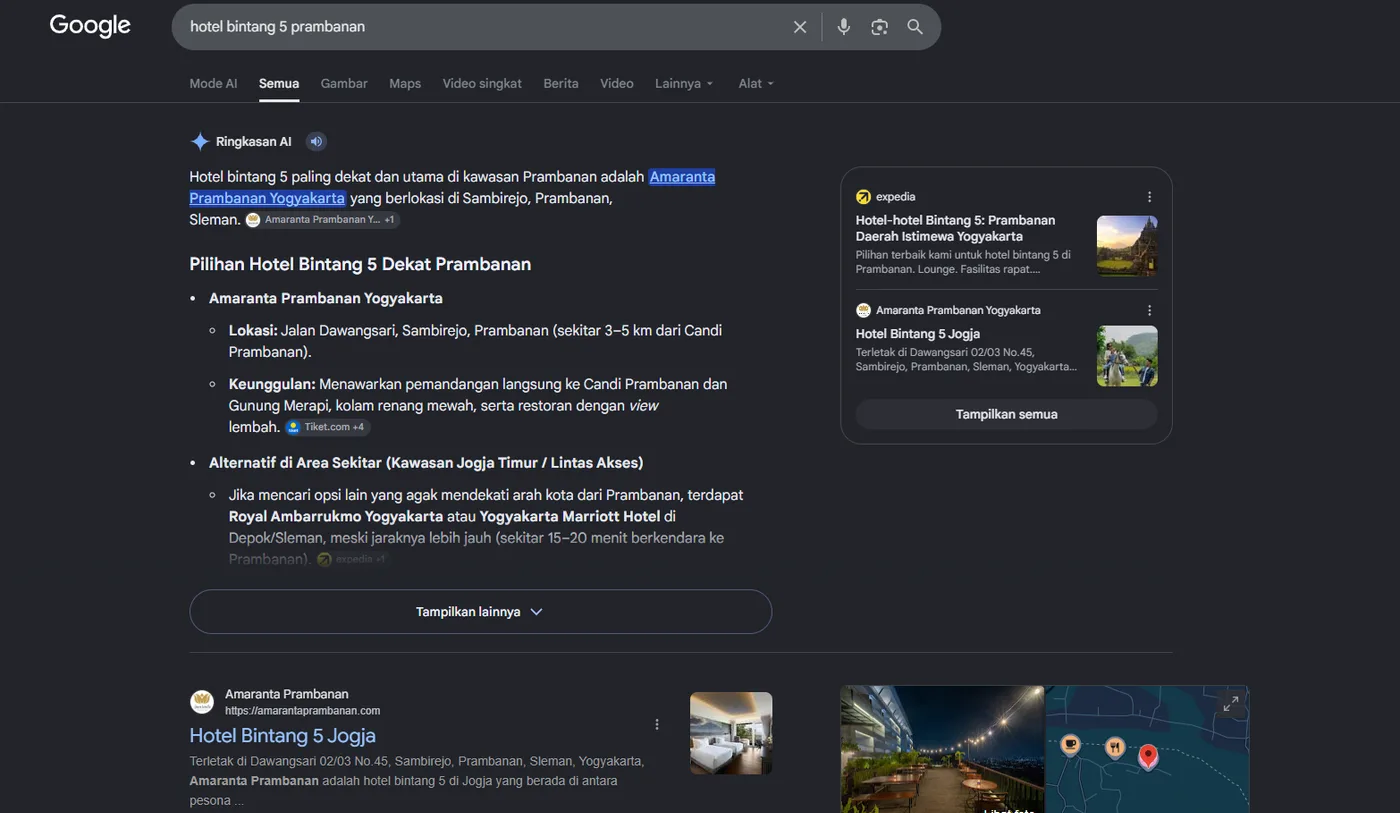
Task: Open rooftop terrace night photo
Action: tap(942, 749)
